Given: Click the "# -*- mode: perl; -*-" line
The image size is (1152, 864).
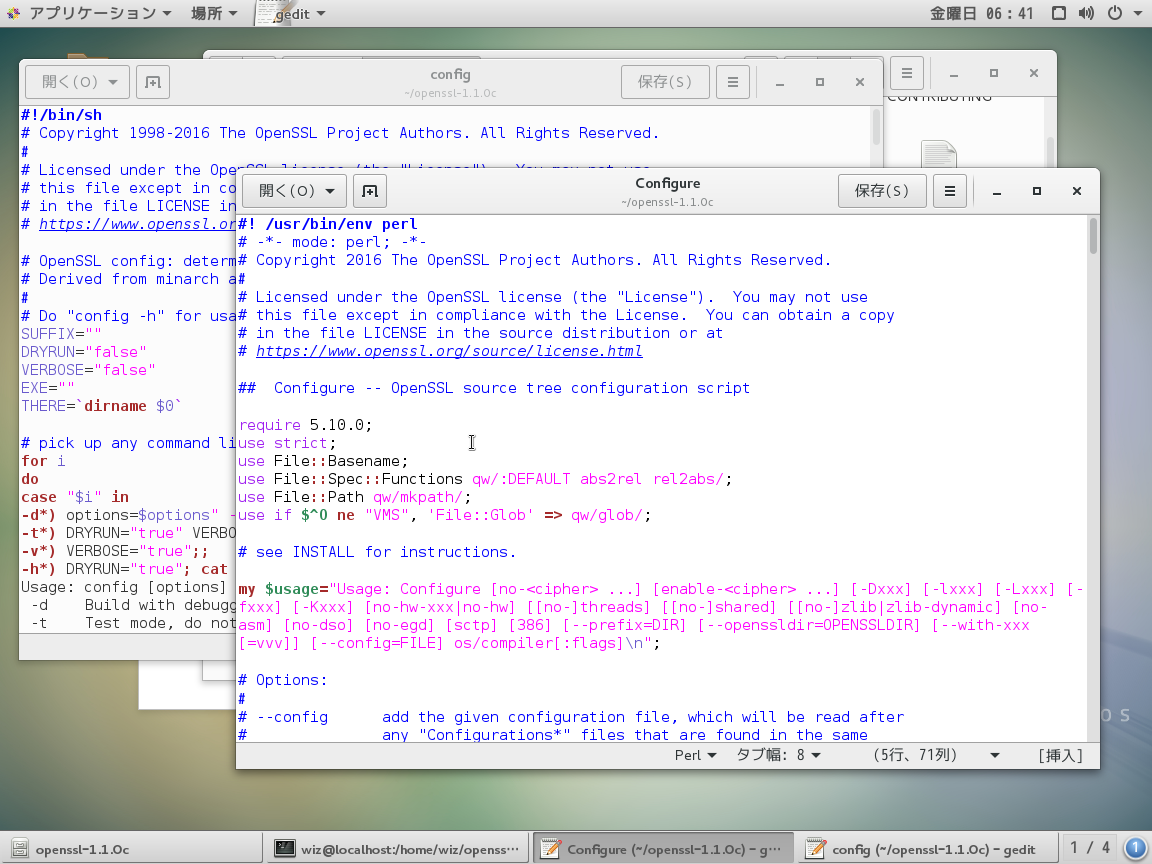Looking at the screenshot, I should pos(332,242).
